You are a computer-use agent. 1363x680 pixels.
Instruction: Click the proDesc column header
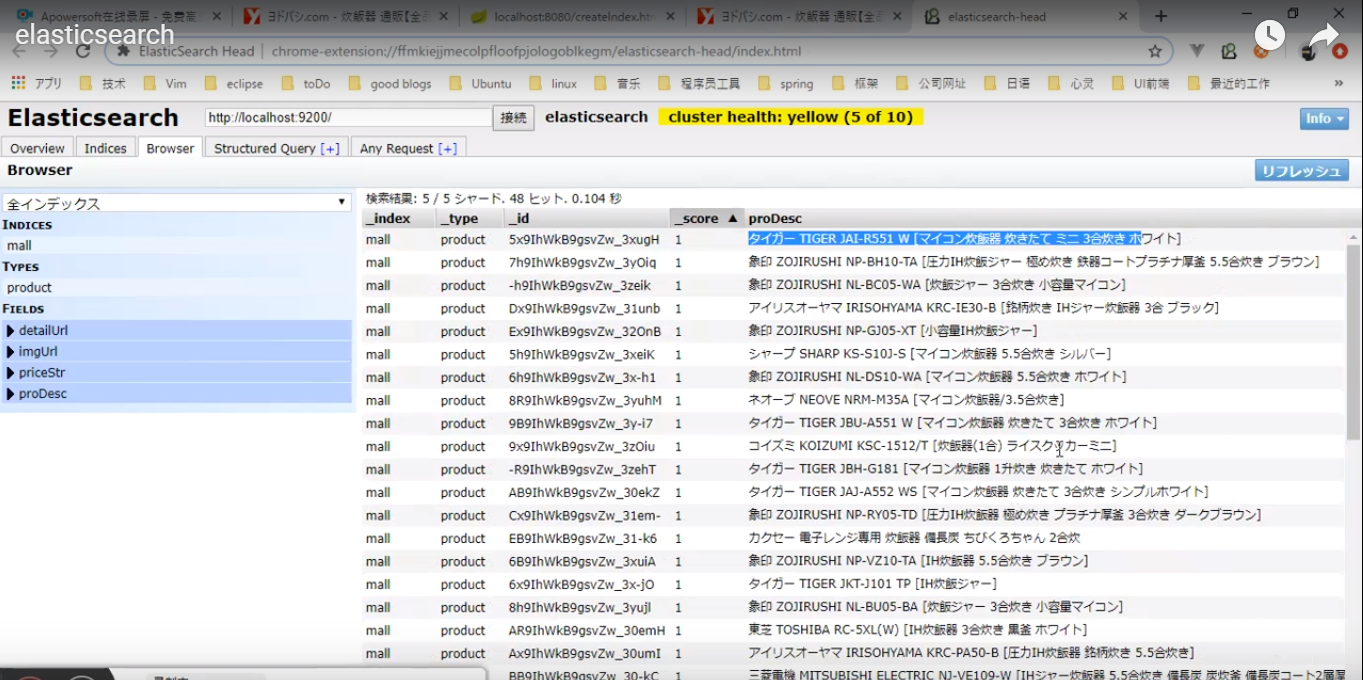tap(1045, 218)
